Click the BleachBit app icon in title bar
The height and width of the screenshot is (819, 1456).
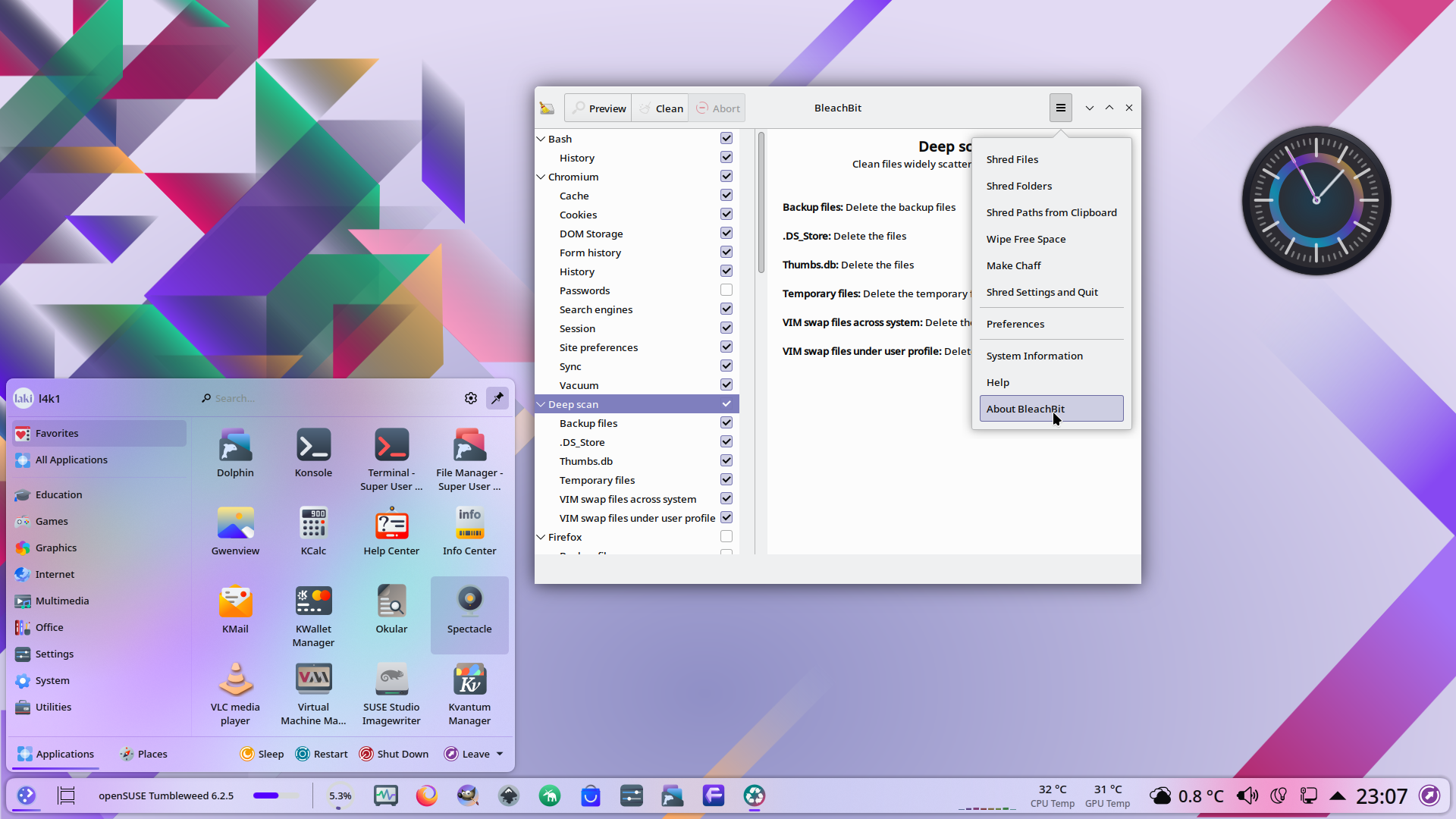(547, 108)
